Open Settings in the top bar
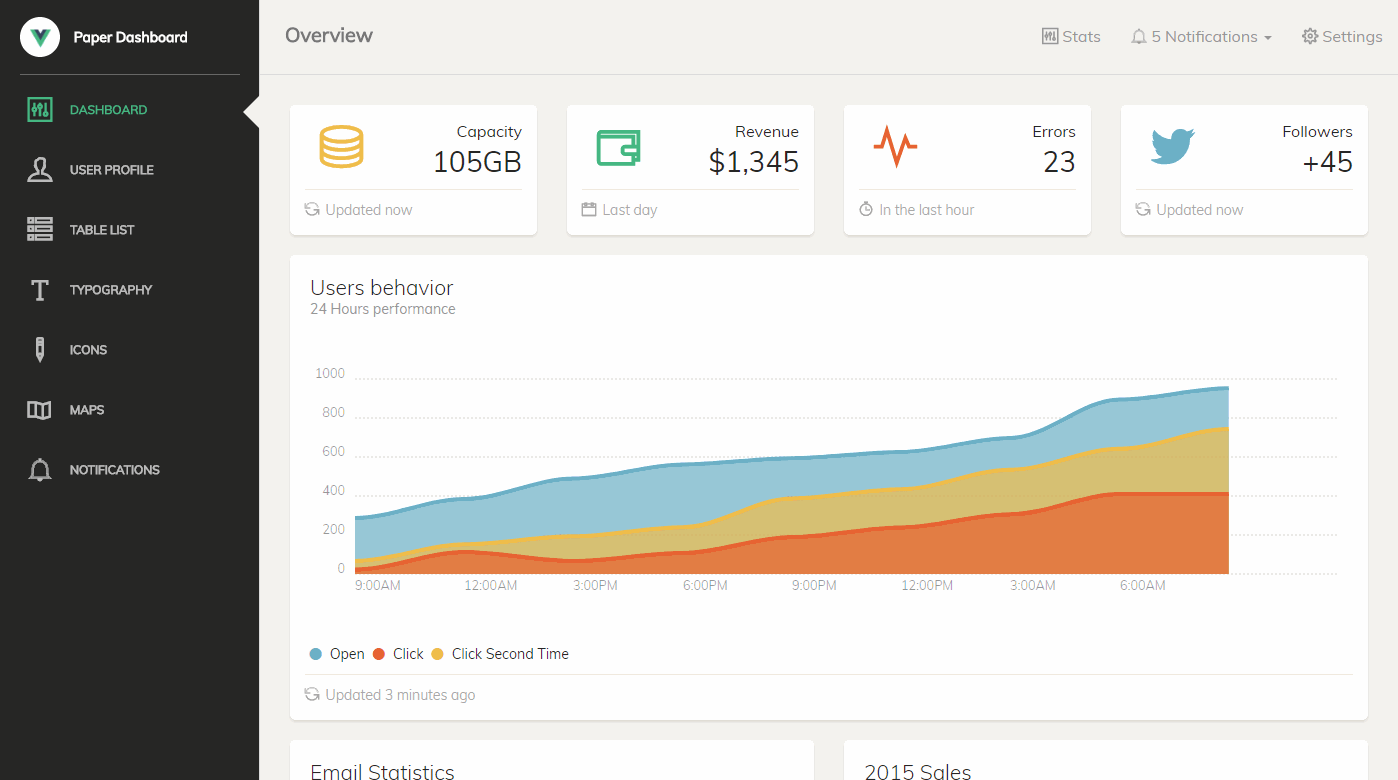The width and height of the screenshot is (1398, 780). (1342, 37)
